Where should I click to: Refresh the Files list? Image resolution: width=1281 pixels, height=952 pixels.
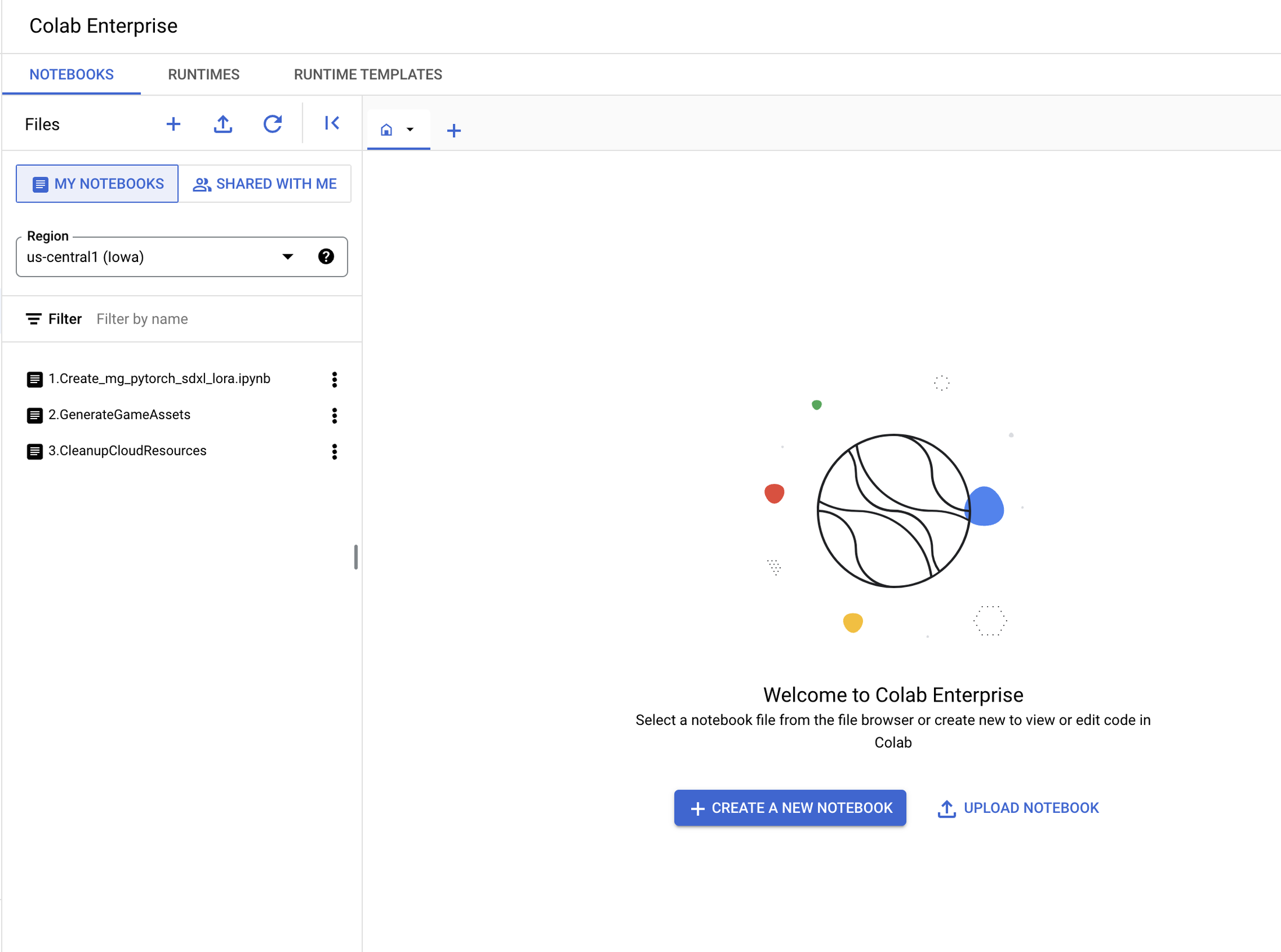[x=273, y=123]
